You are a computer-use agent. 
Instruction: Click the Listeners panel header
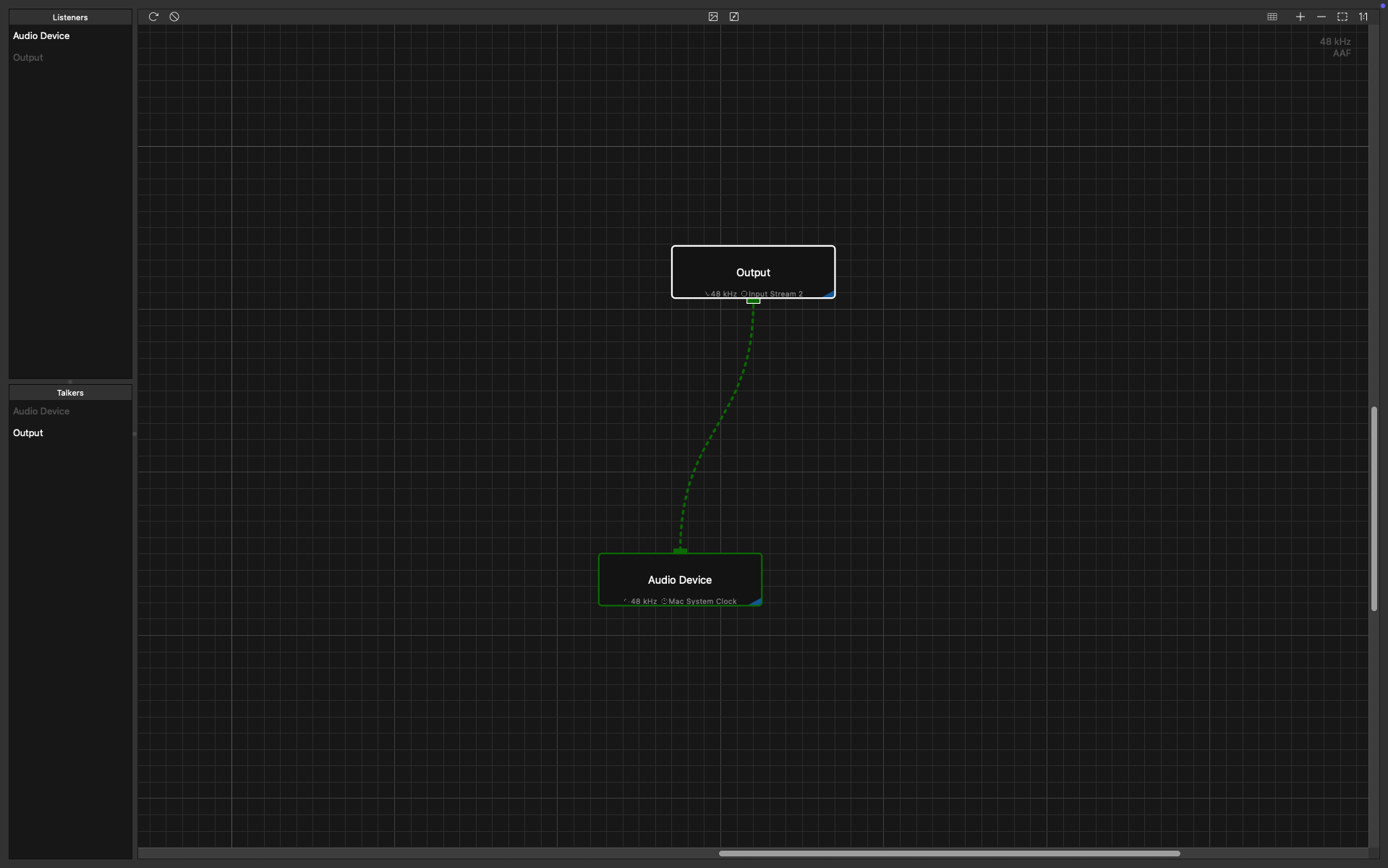coord(70,17)
